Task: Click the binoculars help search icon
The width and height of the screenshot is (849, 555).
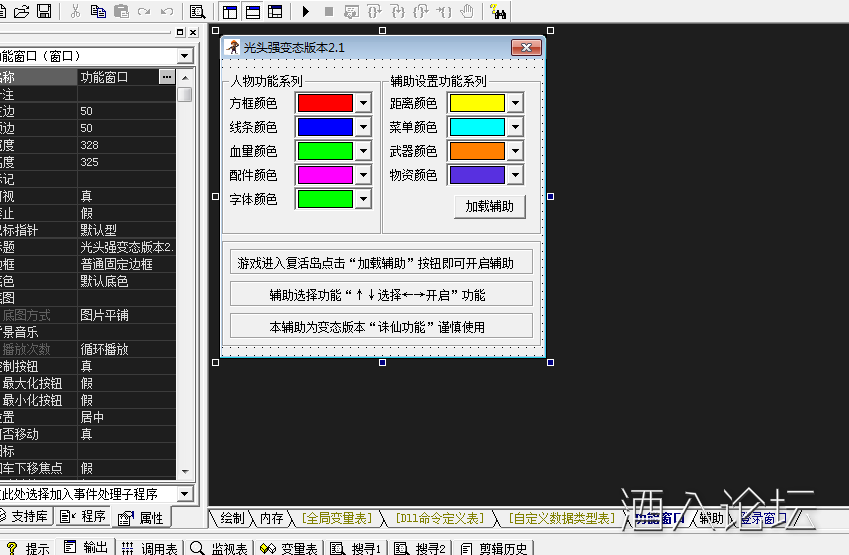Action: [498, 12]
